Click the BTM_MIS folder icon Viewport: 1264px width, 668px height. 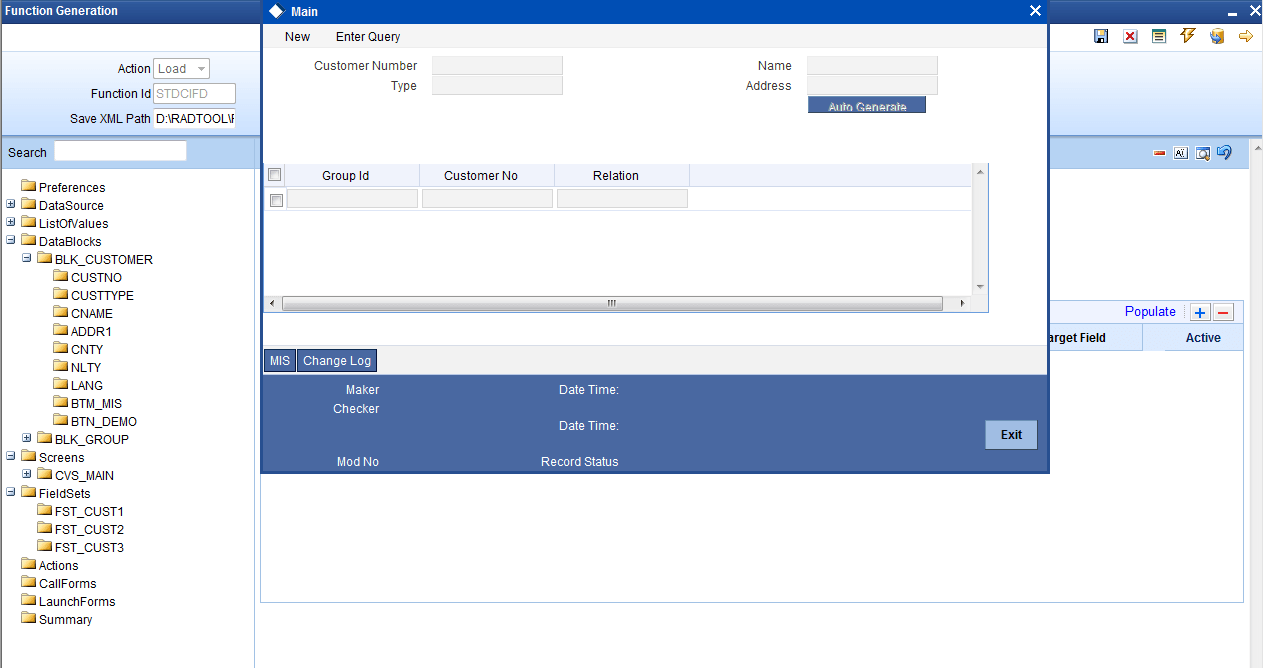click(x=60, y=403)
